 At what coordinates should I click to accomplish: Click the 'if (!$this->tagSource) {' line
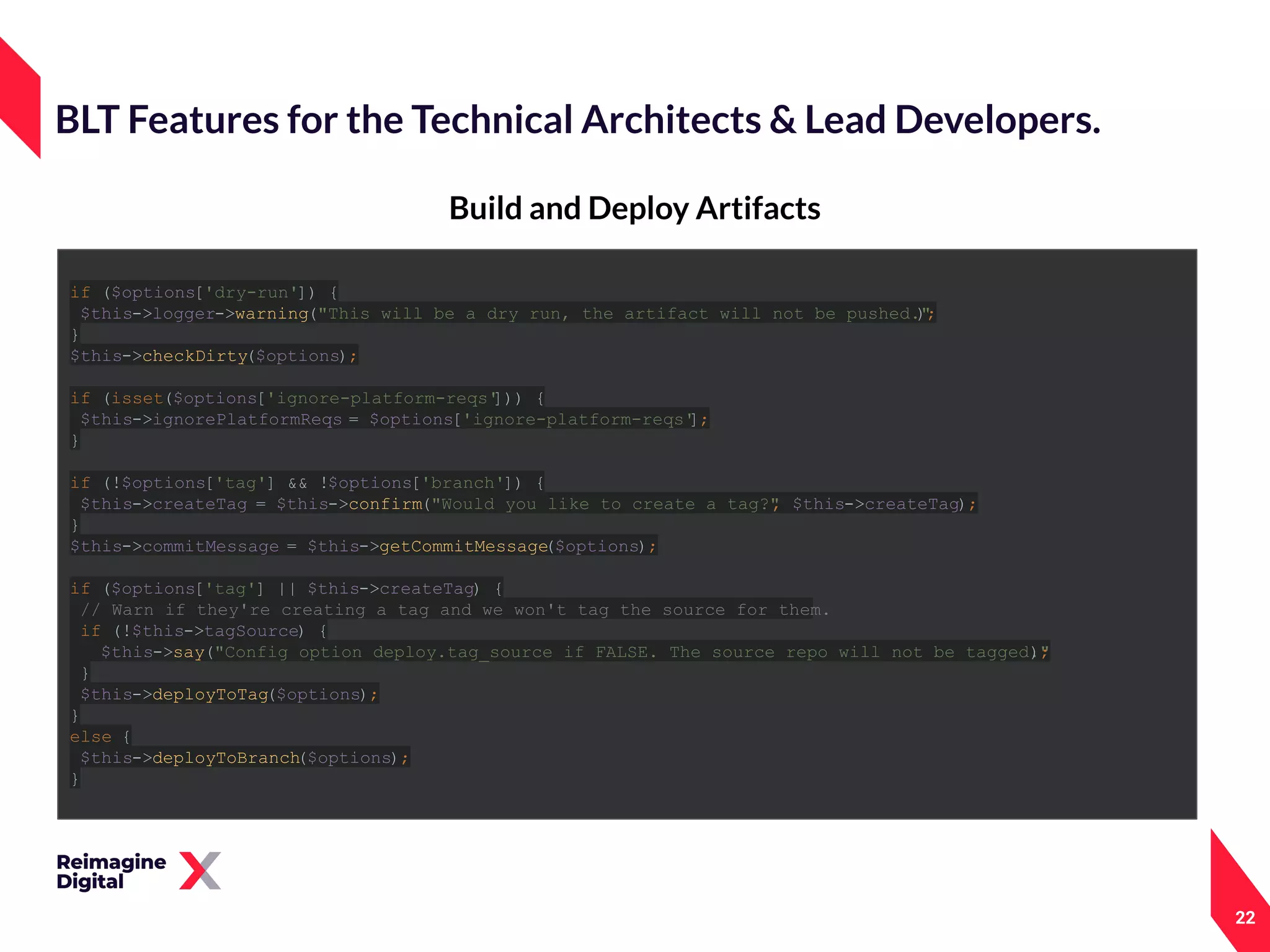pos(203,630)
